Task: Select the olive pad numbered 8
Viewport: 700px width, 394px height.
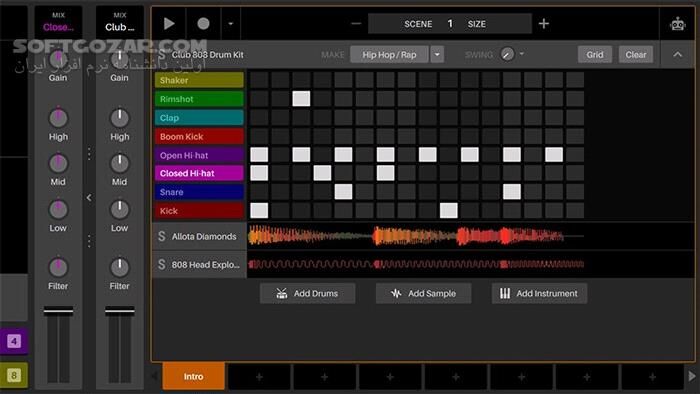Action: pos(14,375)
